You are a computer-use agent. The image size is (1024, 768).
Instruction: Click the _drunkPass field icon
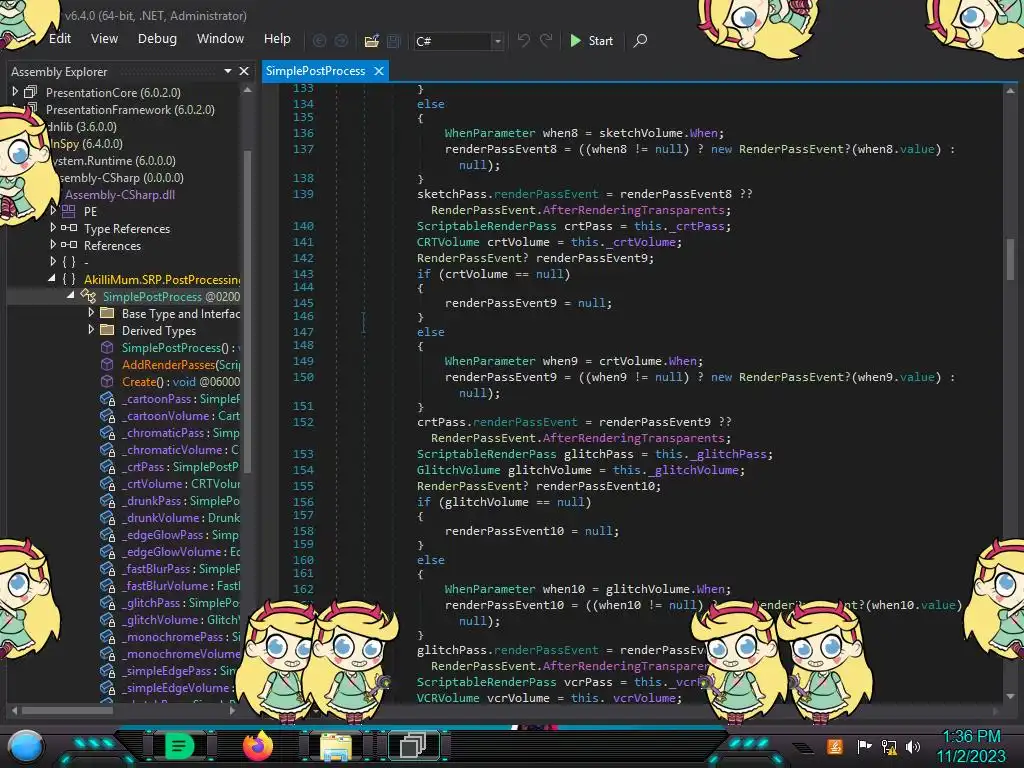(107, 501)
